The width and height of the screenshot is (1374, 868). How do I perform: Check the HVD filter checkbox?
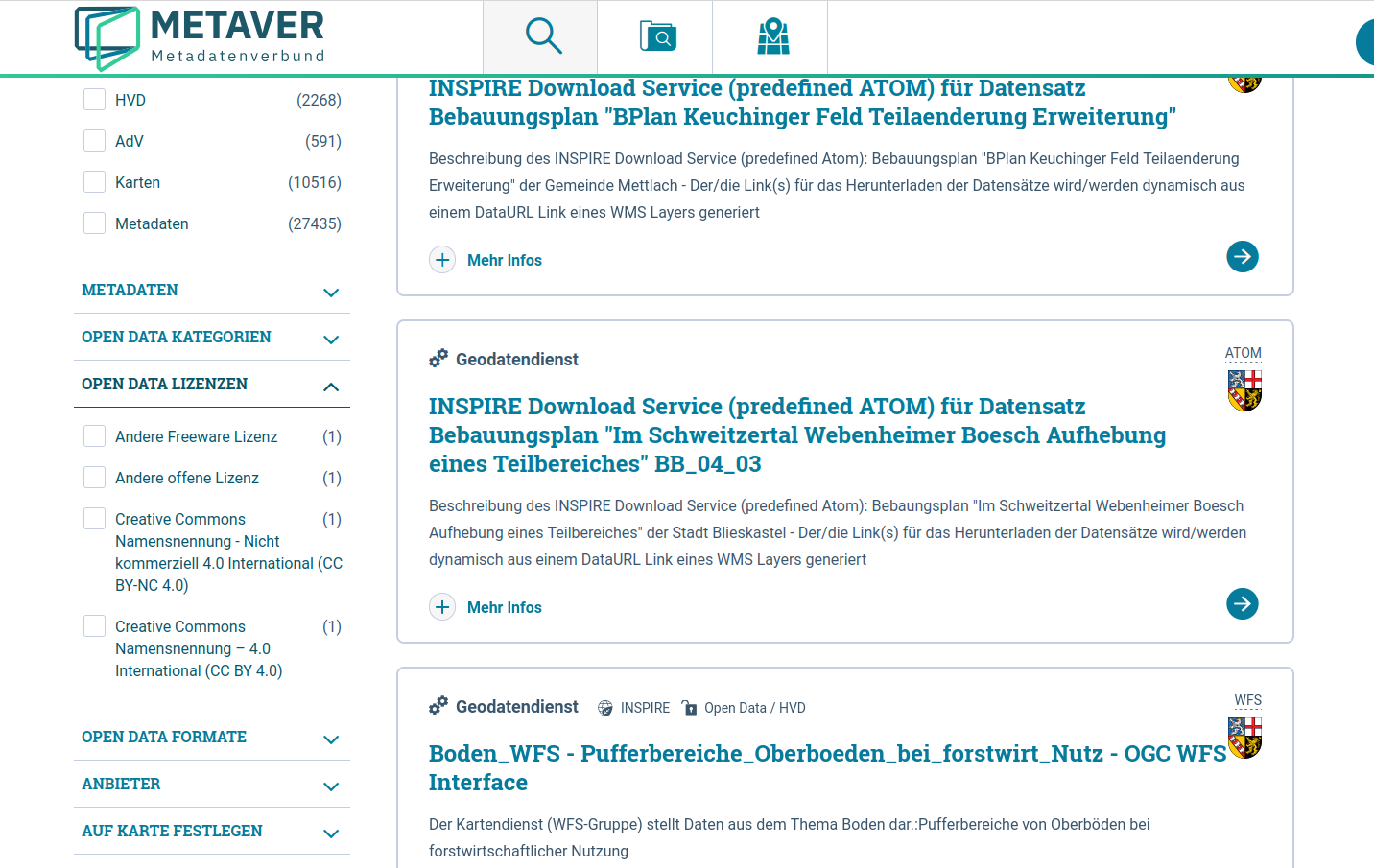click(94, 100)
